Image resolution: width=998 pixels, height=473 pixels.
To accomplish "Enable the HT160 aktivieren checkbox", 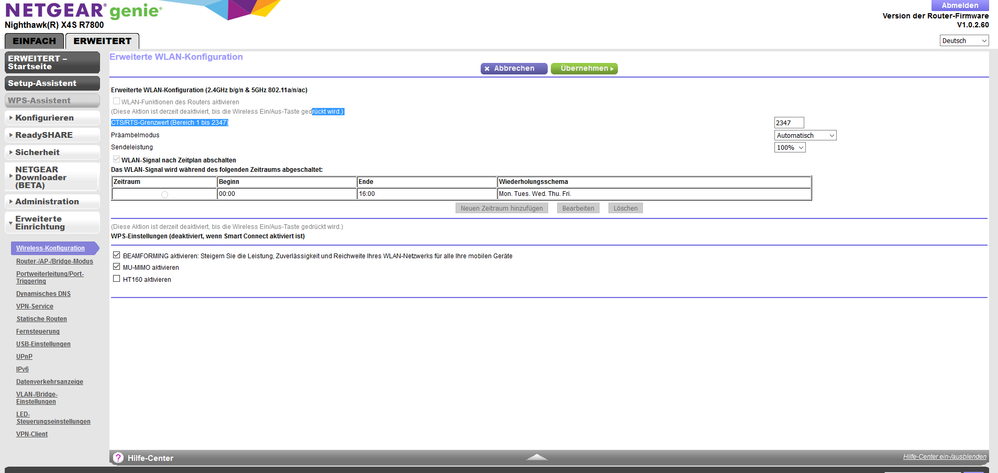I will [117, 279].
